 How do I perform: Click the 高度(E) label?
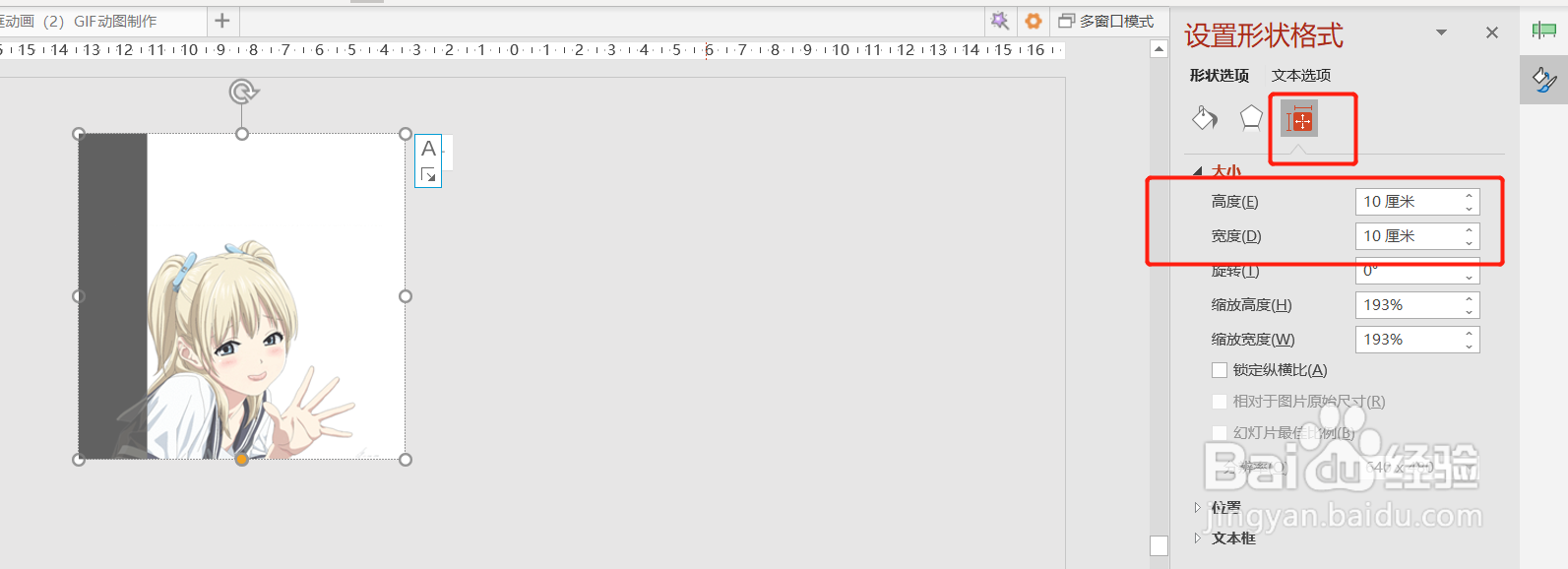point(1234,202)
